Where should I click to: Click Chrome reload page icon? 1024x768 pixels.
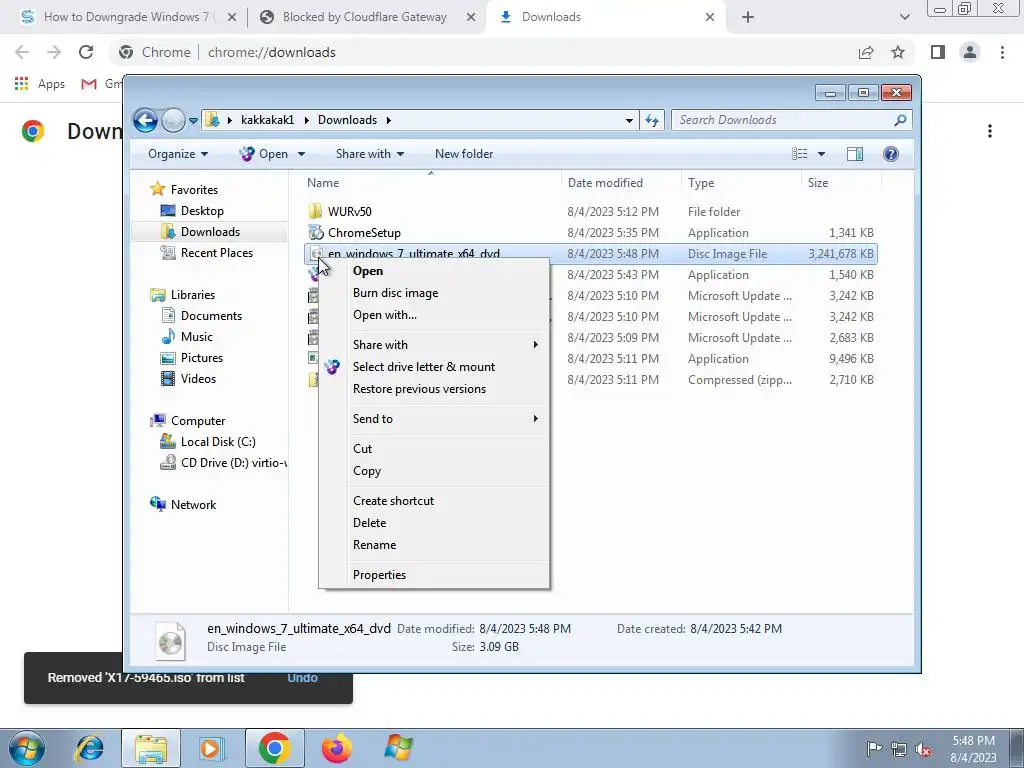(x=86, y=52)
